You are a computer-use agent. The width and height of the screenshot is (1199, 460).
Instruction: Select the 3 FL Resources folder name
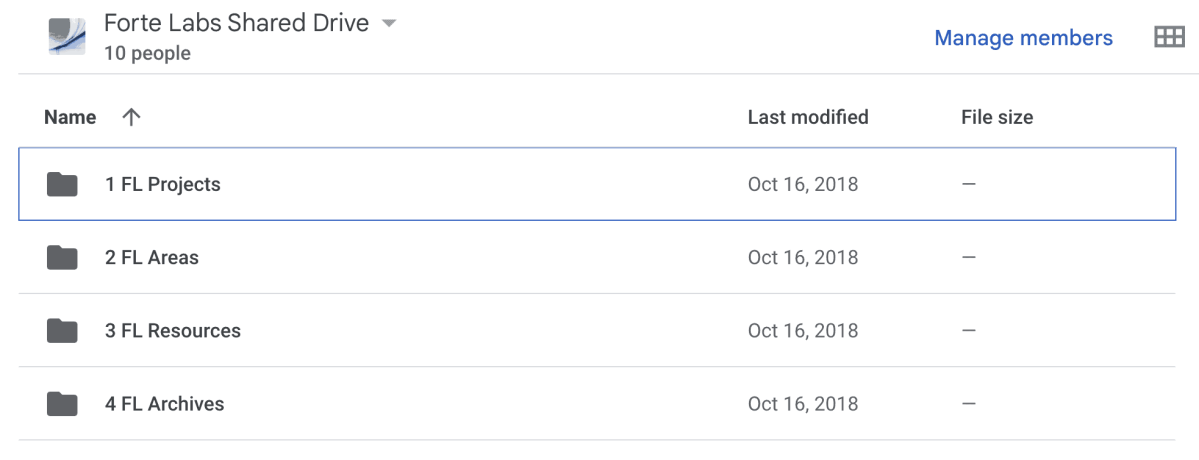(173, 330)
